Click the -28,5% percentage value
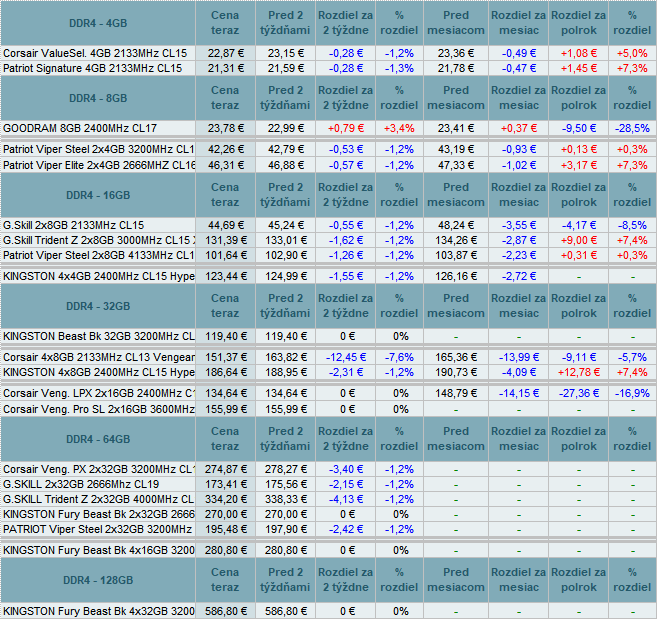This screenshot has width=657, height=619. click(x=632, y=128)
